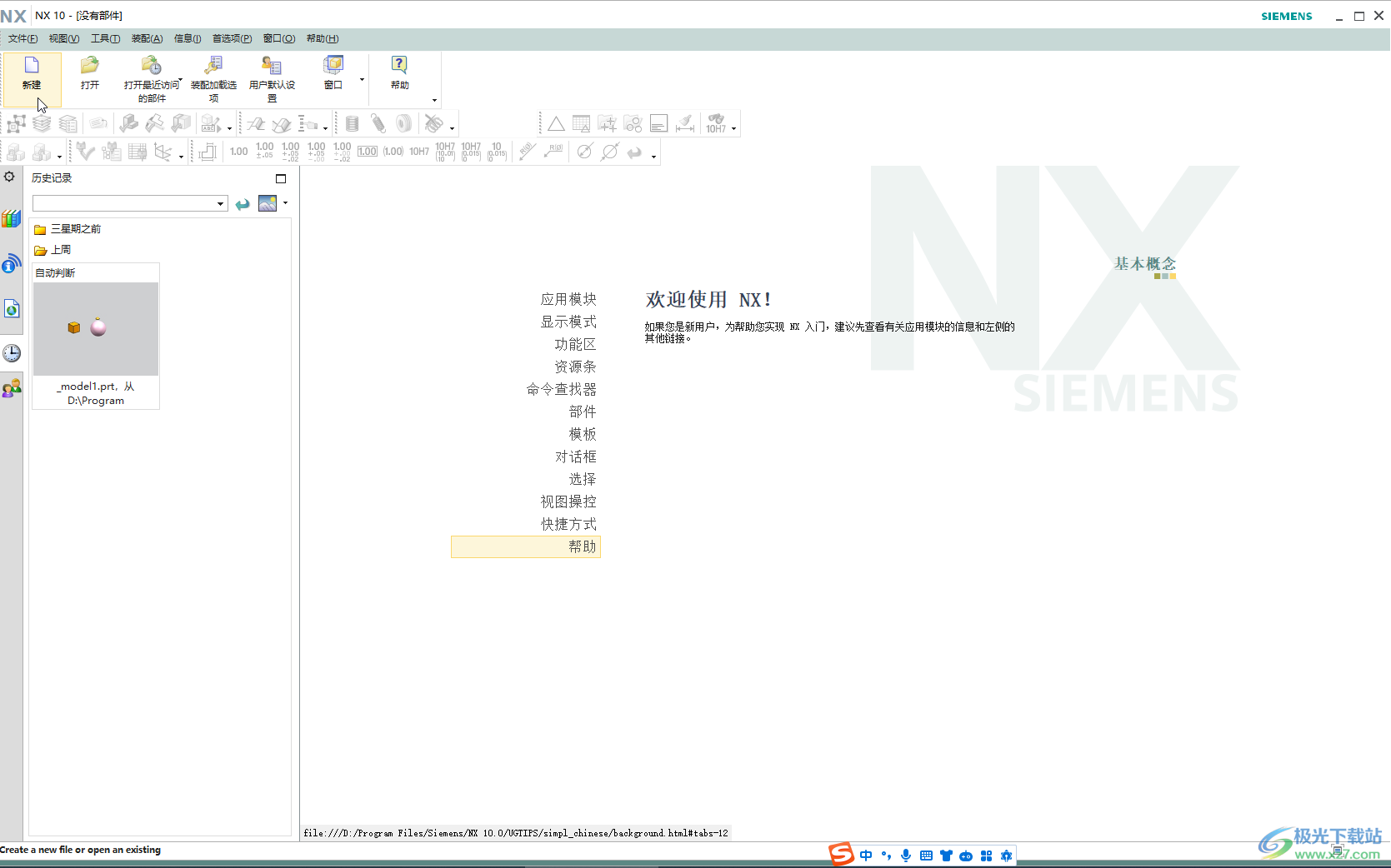
Task: Open resource bar options gear icon
Action: 10,177
